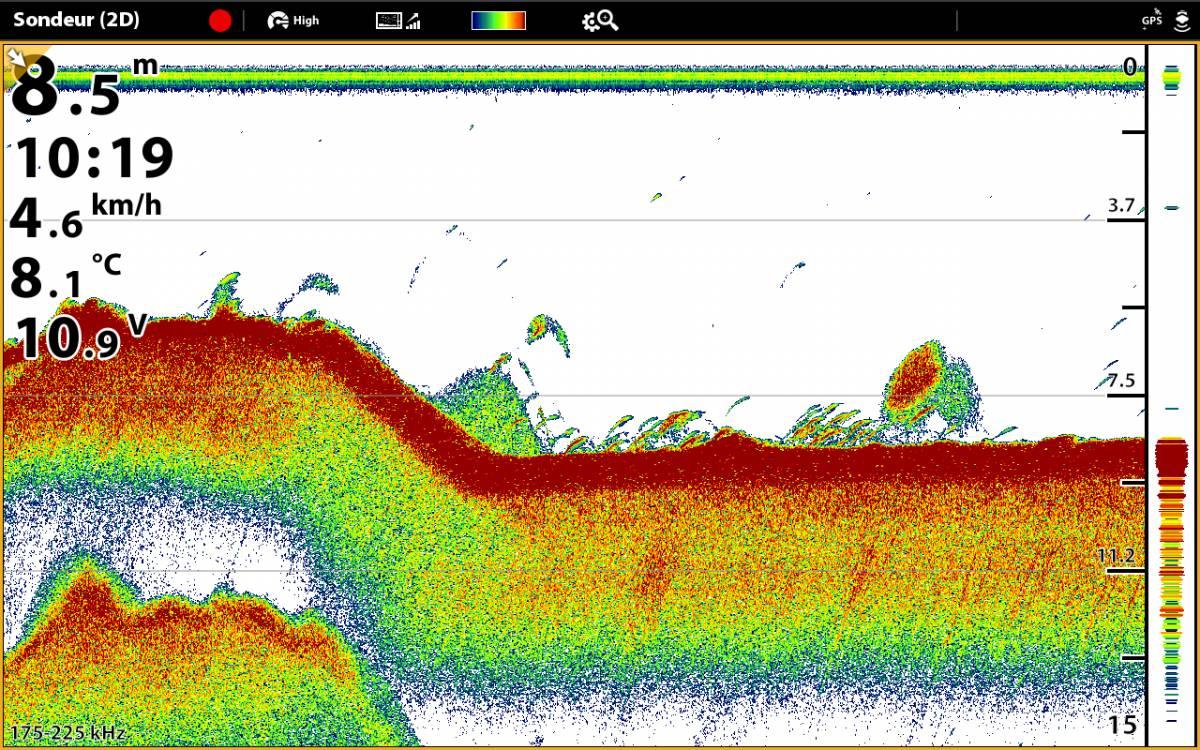
Task: Tap the stacked-layers icon next to GPS
Action: click(1181, 21)
